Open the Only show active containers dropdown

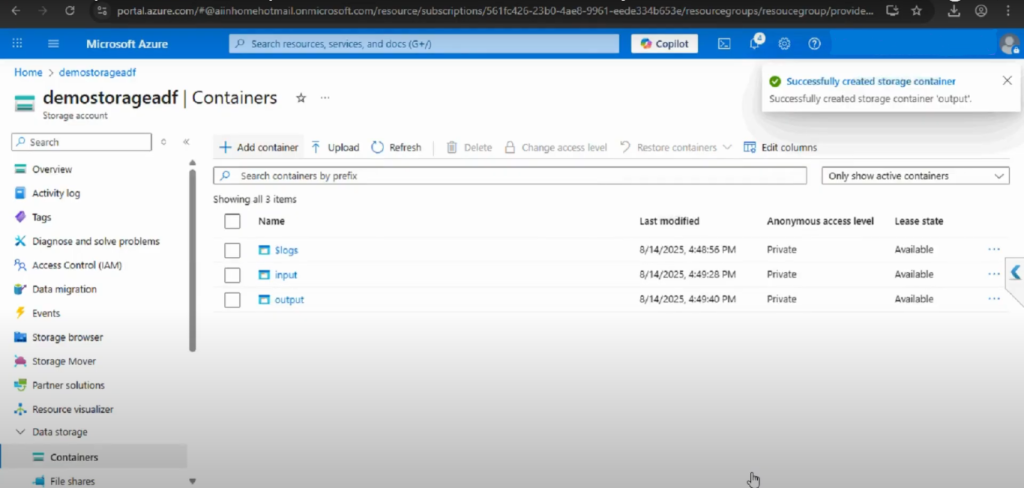pos(915,176)
